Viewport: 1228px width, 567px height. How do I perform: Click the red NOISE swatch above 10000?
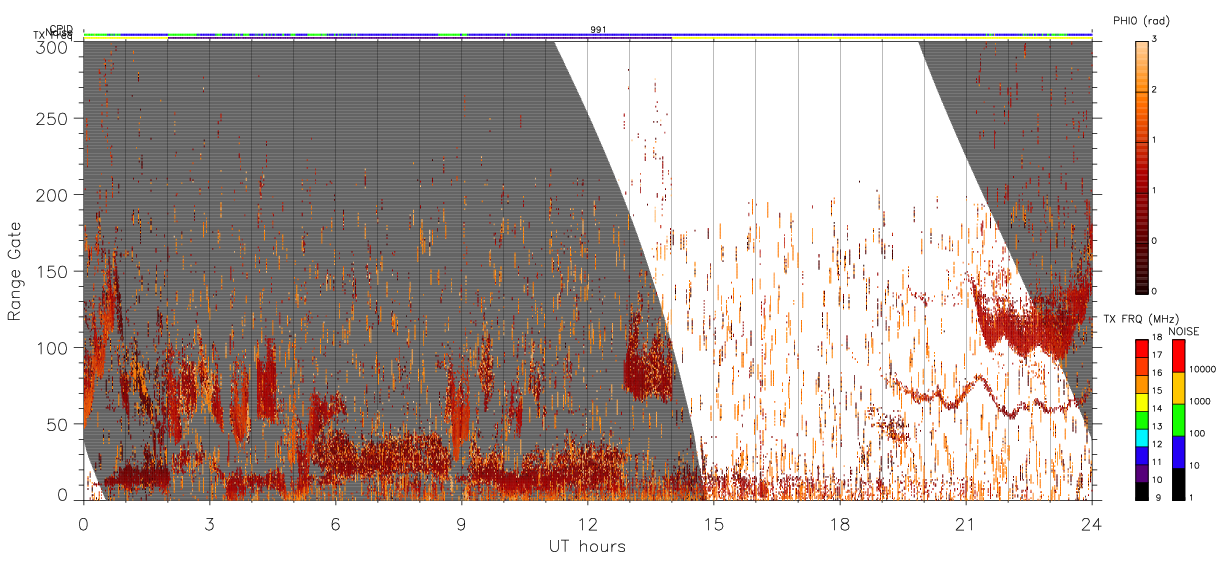(1178, 355)
